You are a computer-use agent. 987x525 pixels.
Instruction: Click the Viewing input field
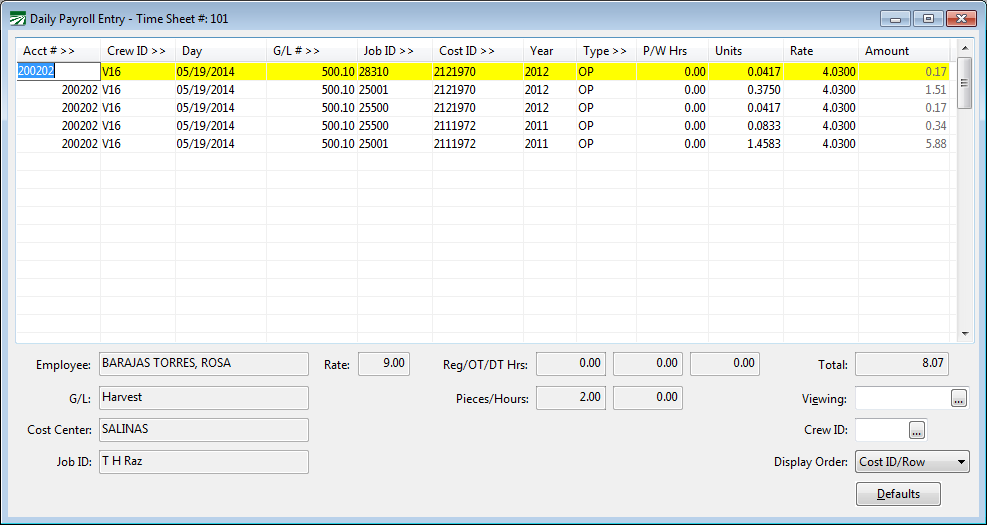[x=901, y=398]
